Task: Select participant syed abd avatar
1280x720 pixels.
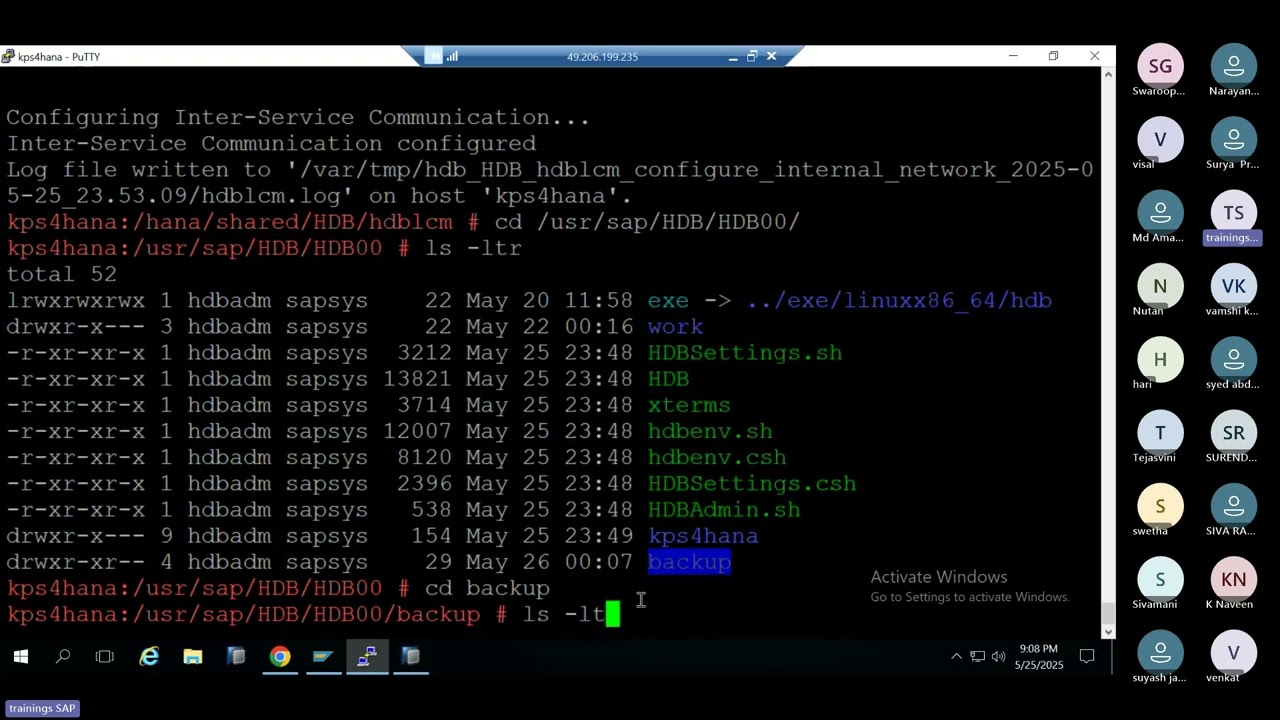Action: (x=1233, y=360)
